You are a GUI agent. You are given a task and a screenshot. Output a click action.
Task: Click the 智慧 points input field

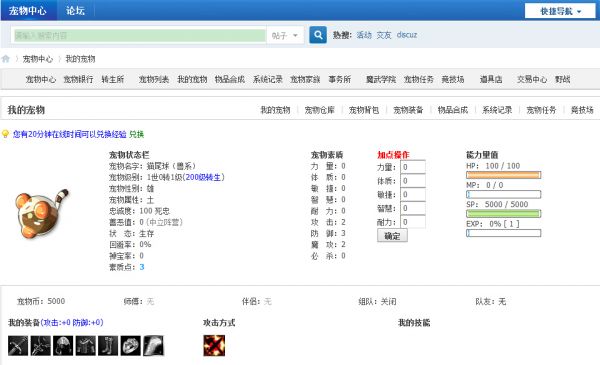[x=413, y=208]
